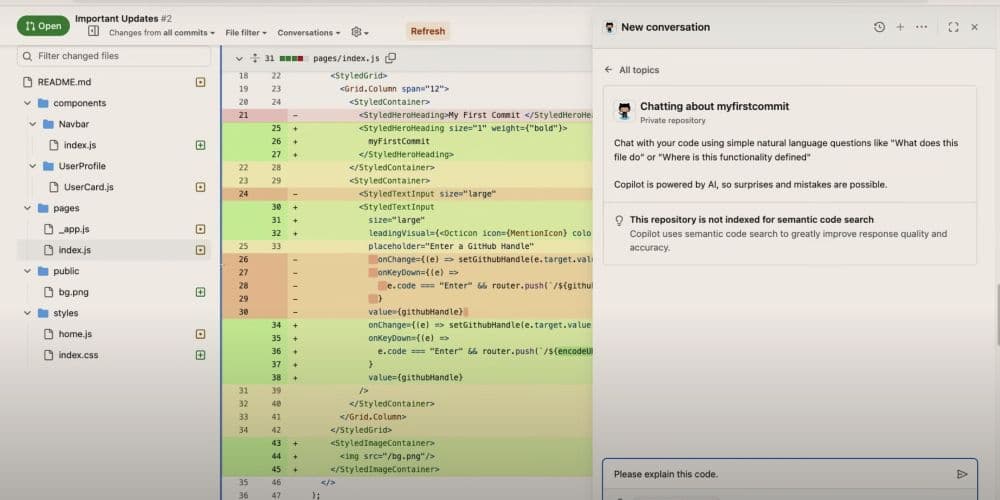Viewport: 1000px width, 500px height.
Task: Open Changes from all commits dropdown
Action: [x=161, y=33]
